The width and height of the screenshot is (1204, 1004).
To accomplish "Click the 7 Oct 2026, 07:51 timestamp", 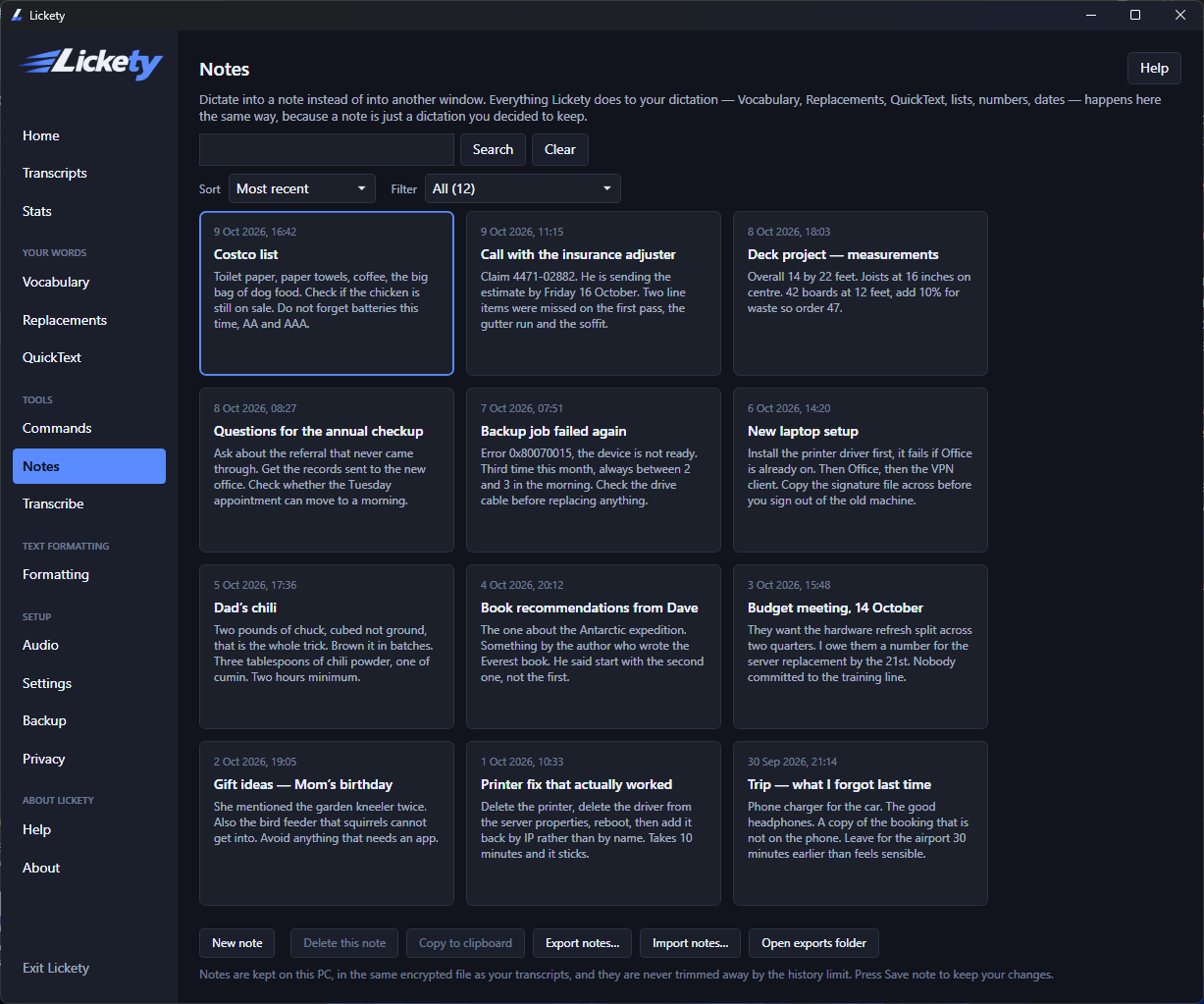I will coord(522,408).
